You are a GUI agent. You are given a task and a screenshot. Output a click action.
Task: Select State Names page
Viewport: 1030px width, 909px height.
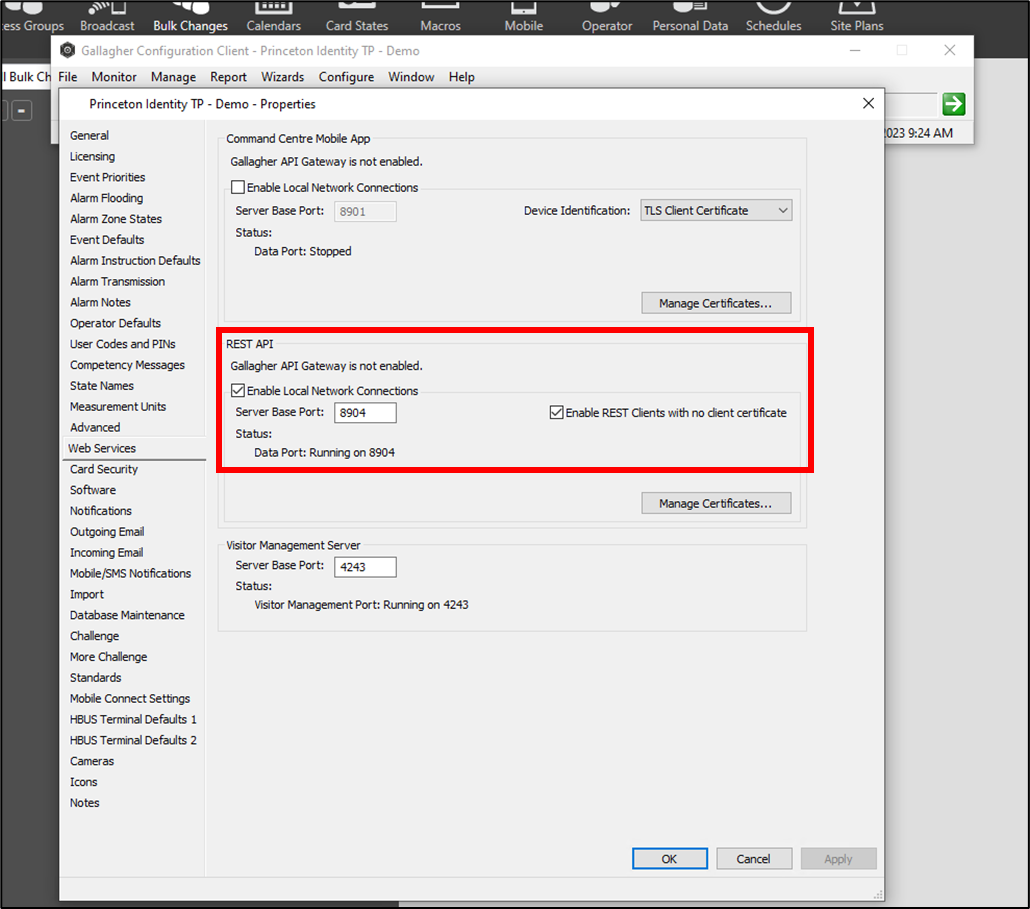pos(102,386)
